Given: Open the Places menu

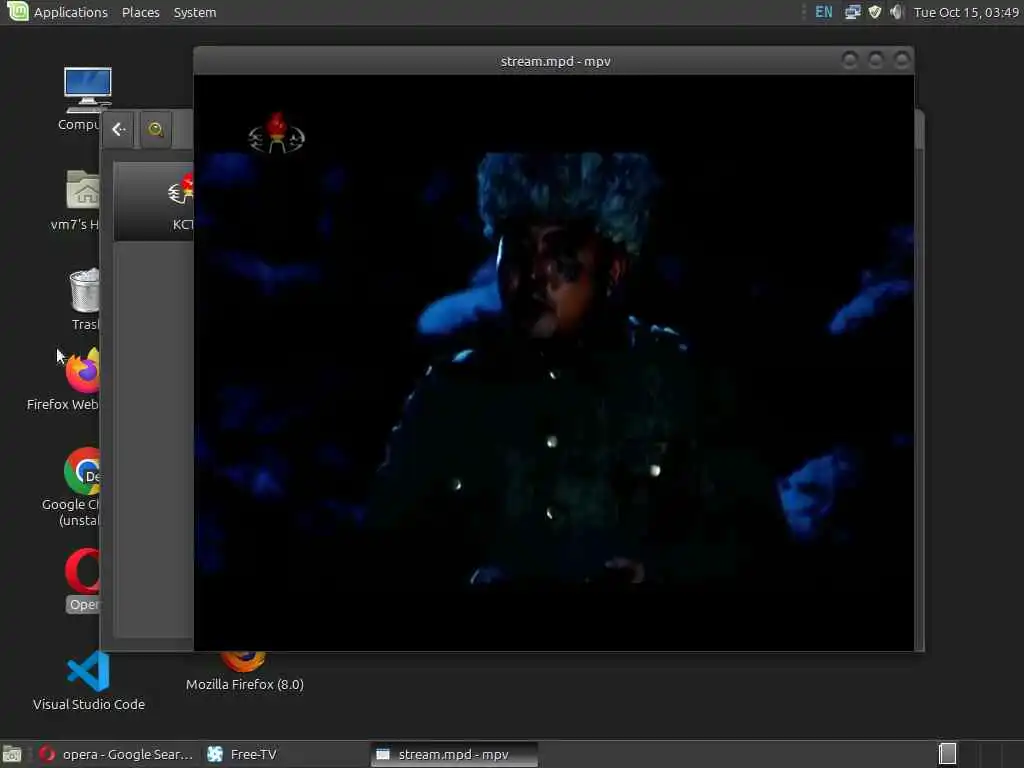Looking at the screenshot, I should pos(140,12).
